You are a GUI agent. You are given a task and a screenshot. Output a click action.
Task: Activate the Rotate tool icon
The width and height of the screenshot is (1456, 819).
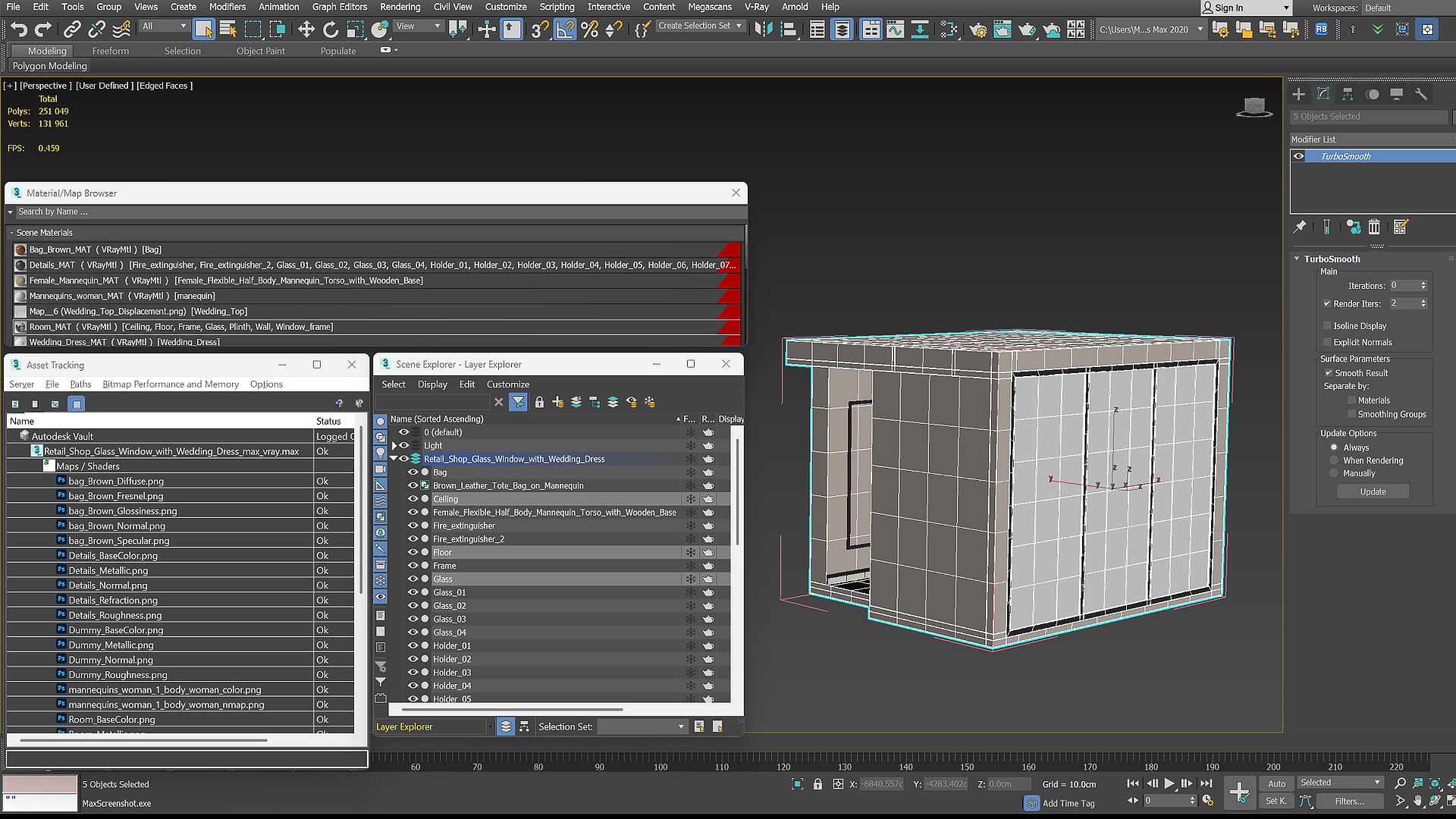(331, 30)
